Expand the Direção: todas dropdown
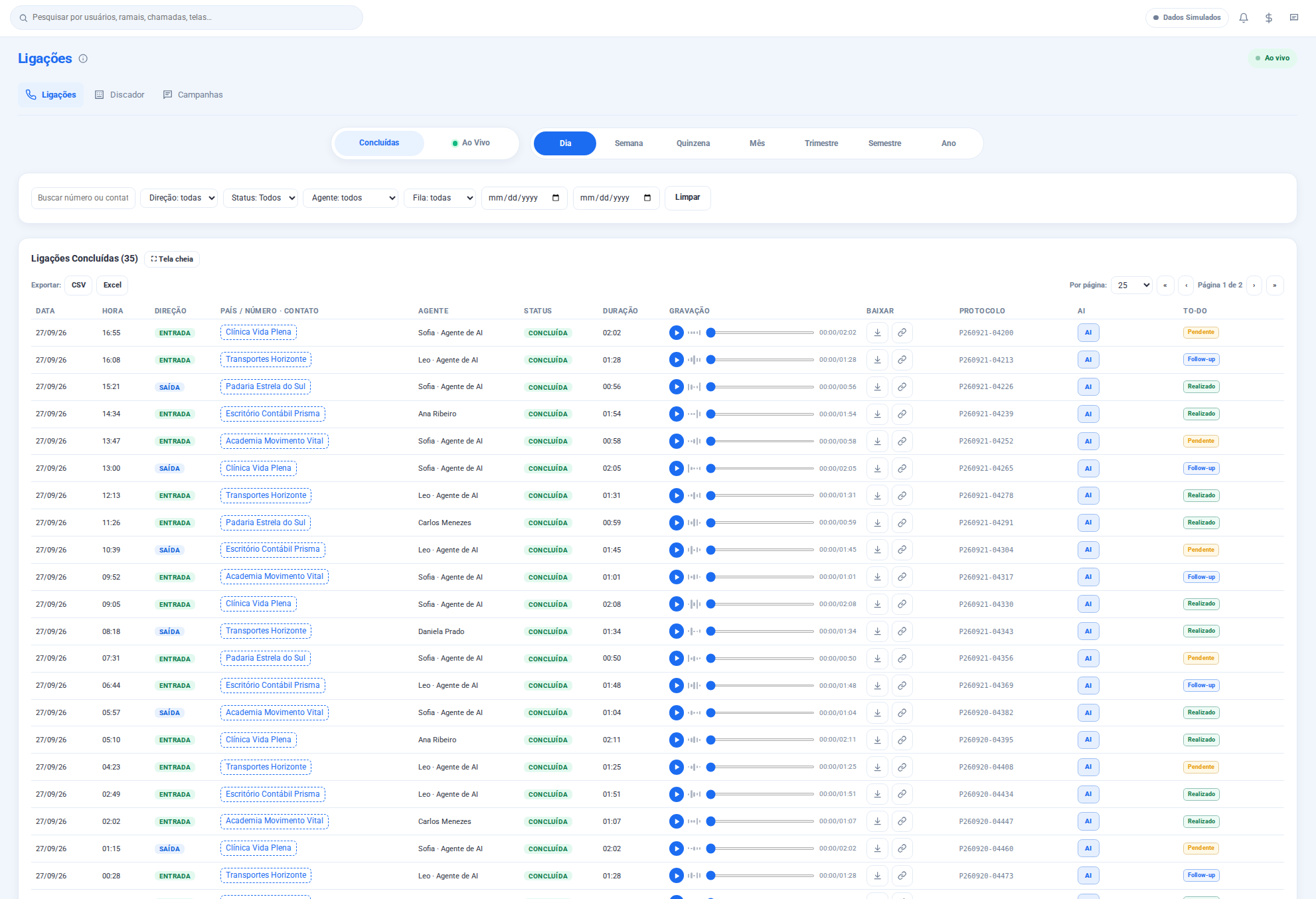 click(179, 198)
